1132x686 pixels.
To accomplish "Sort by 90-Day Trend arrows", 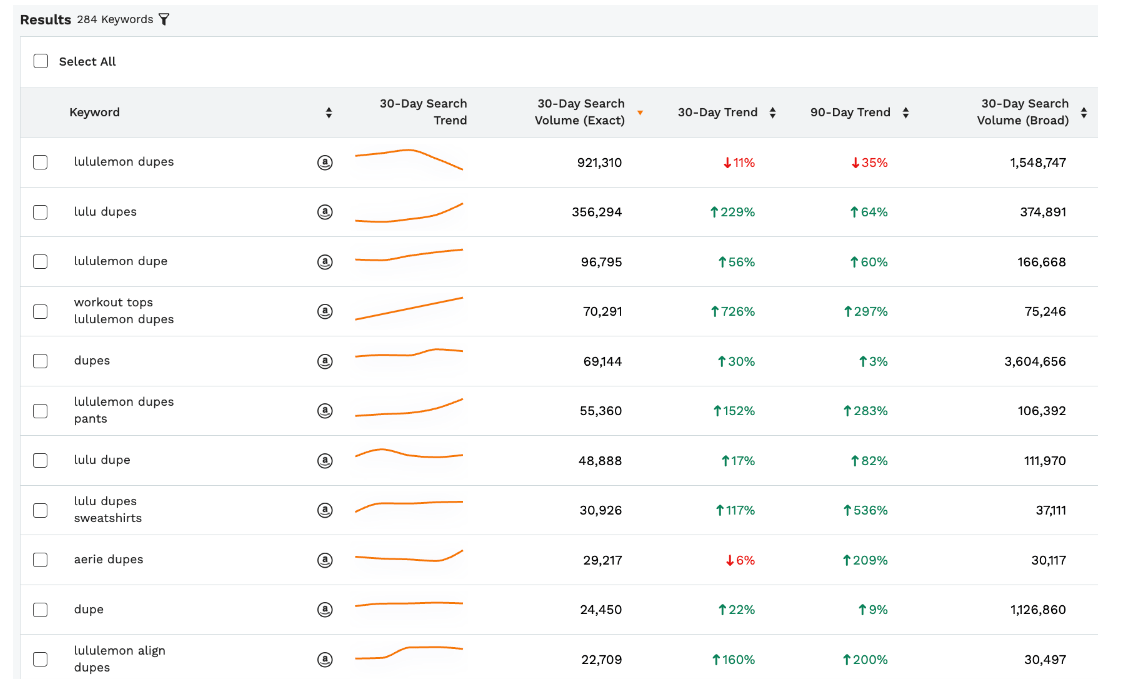I will 905,113.
